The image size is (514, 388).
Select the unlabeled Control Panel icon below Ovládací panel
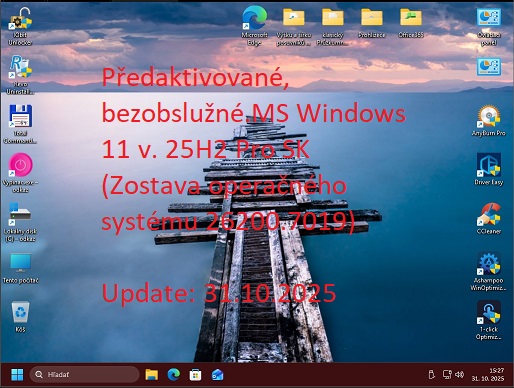pyautogui.click(x=489, y=66)
